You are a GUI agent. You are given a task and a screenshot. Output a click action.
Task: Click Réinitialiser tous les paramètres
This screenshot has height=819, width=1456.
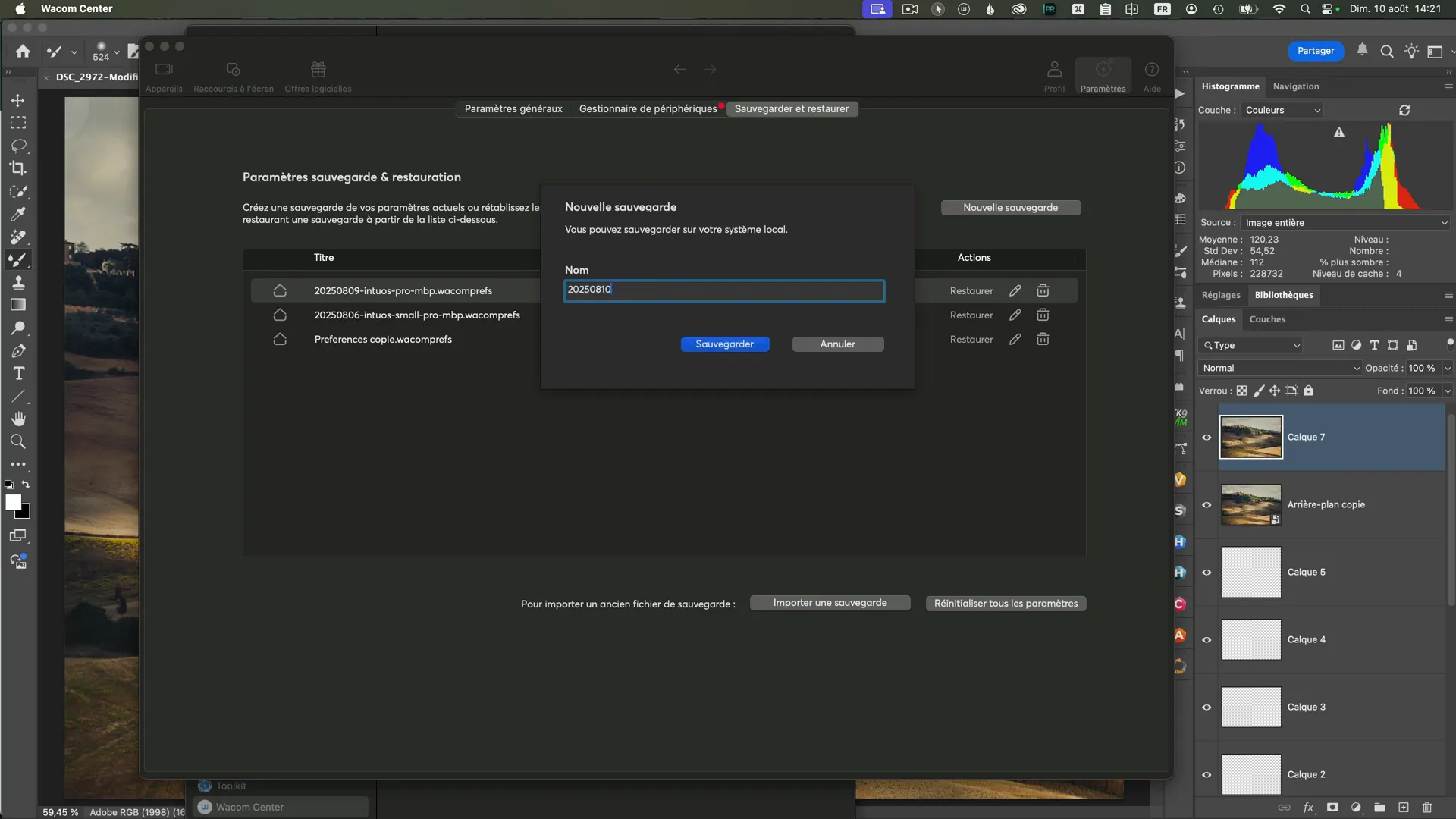1006,604
